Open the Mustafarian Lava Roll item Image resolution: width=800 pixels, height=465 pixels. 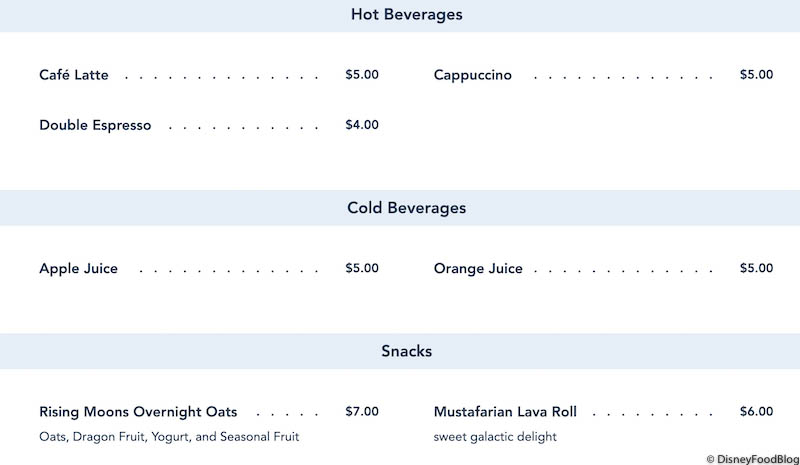point(505,412)
